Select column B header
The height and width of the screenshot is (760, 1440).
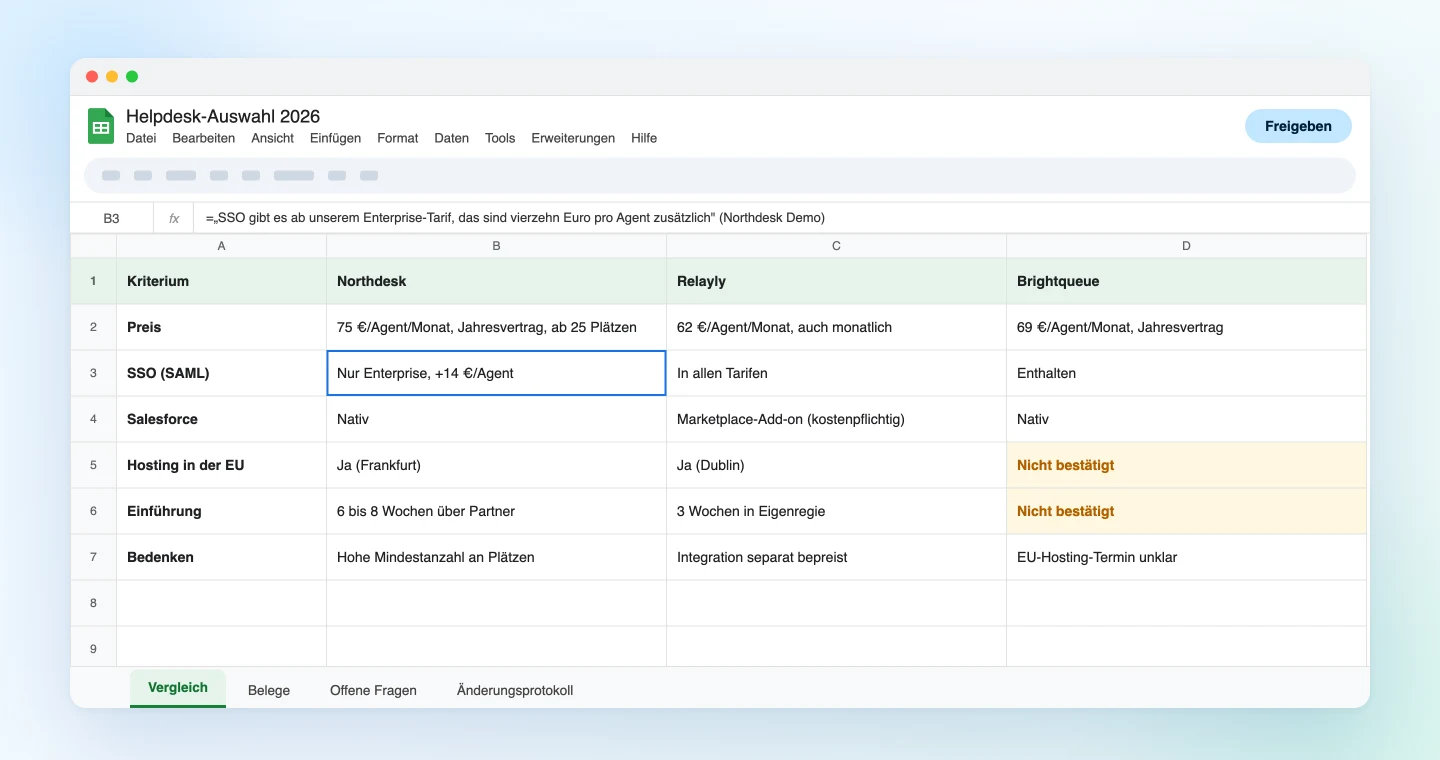[497, 246]
